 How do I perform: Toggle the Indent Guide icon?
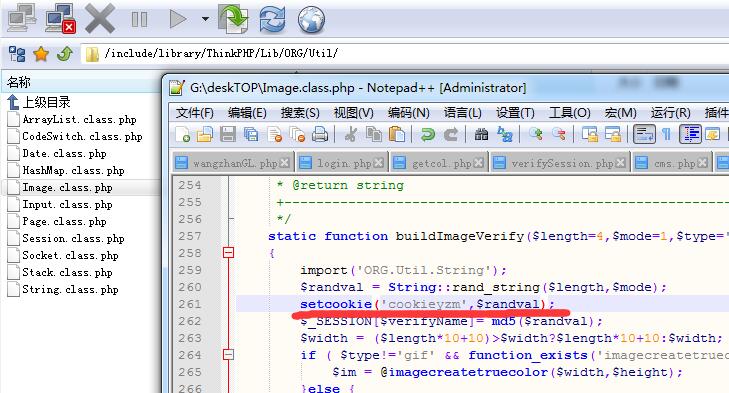tap(690, 134)
